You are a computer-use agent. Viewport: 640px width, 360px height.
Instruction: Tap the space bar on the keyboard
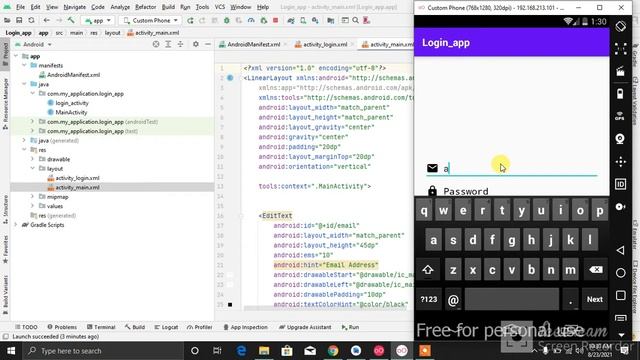512,299
